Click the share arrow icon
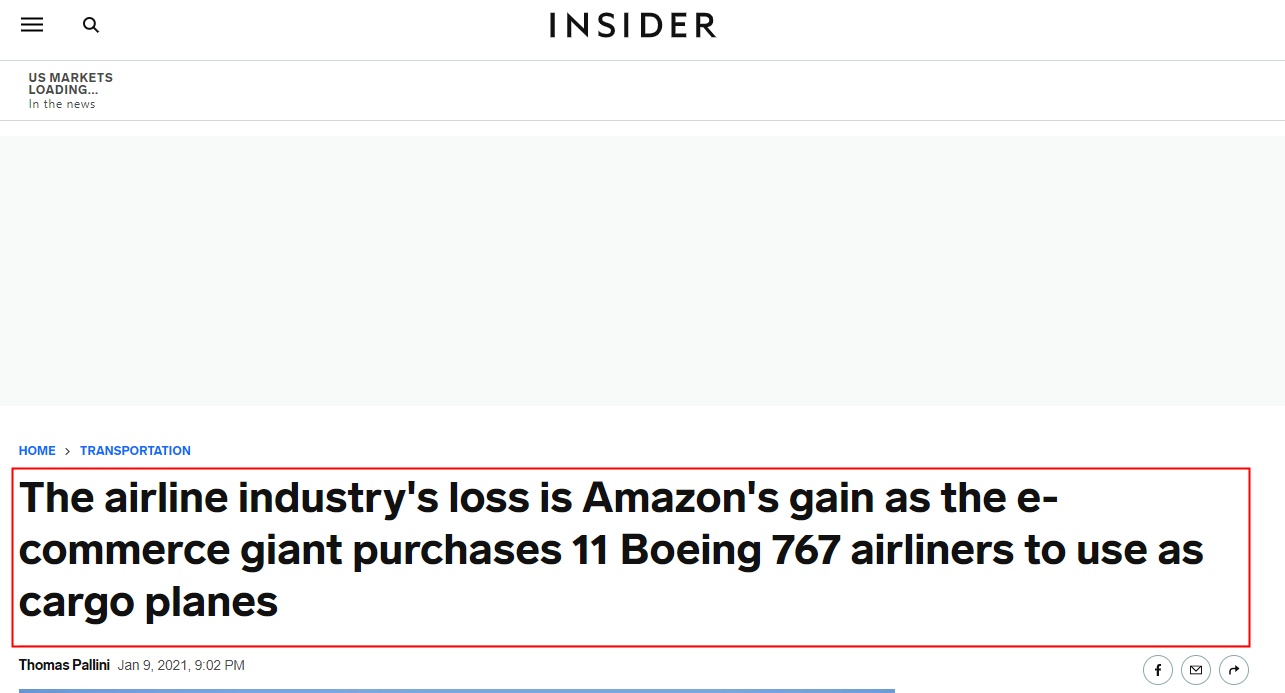 click(1234, 670)
